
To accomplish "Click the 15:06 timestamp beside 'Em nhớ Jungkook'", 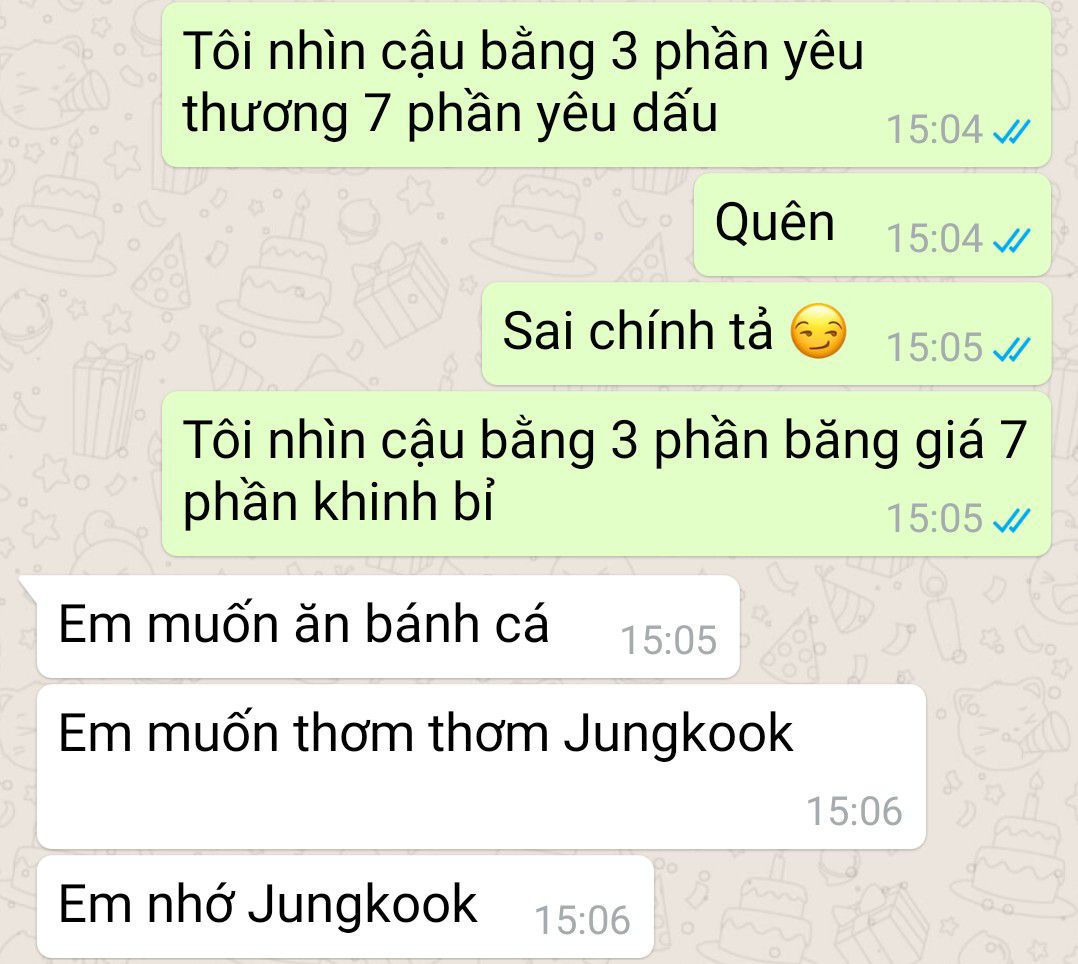I will (582, 921).
